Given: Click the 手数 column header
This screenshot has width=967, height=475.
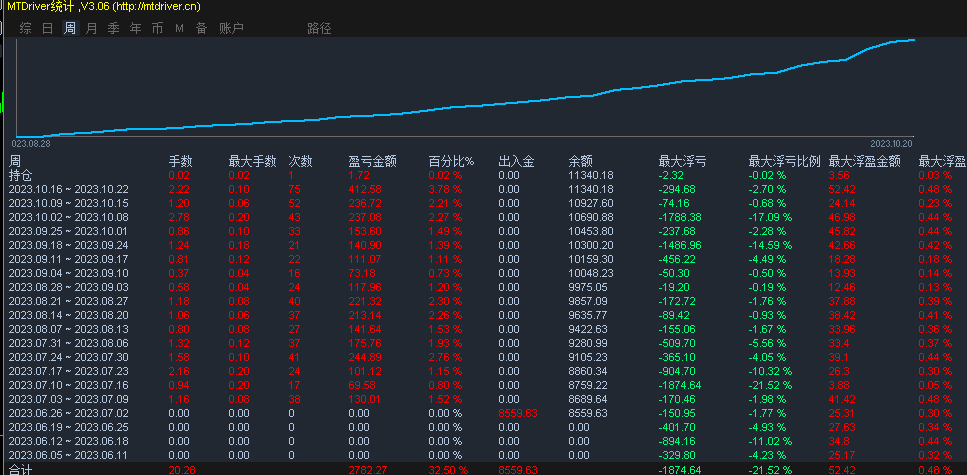Looking at the screenshot, I should 181,162.
